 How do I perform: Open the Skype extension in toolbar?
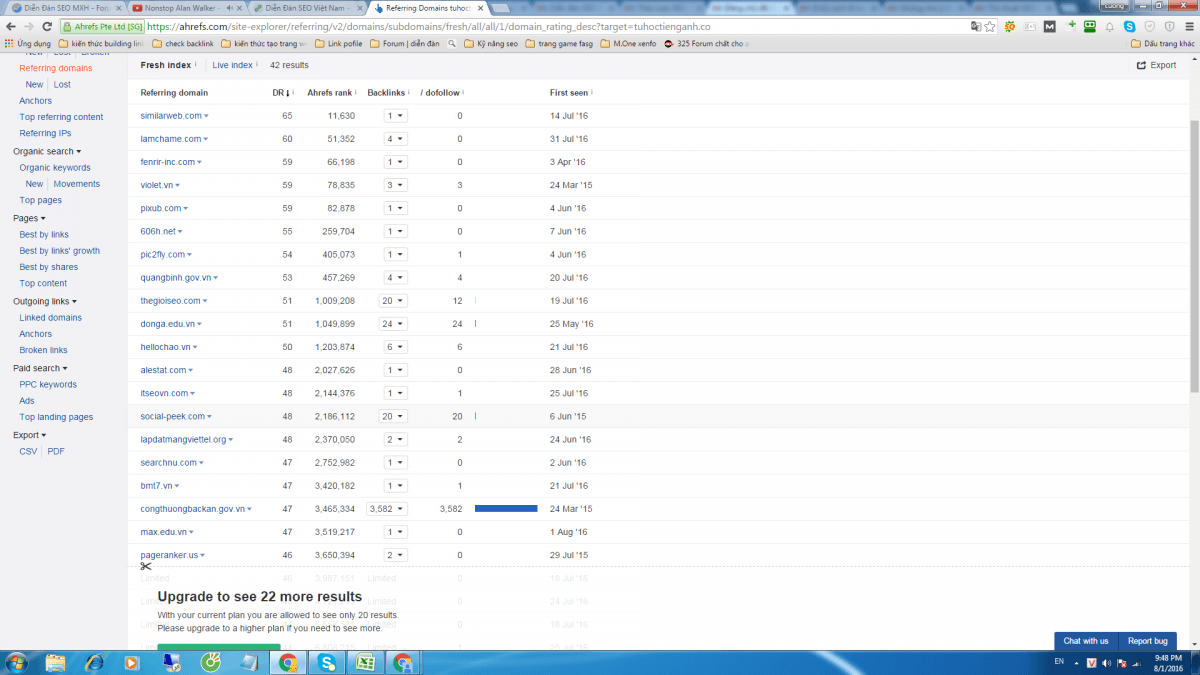click(x=1129, y=27)
